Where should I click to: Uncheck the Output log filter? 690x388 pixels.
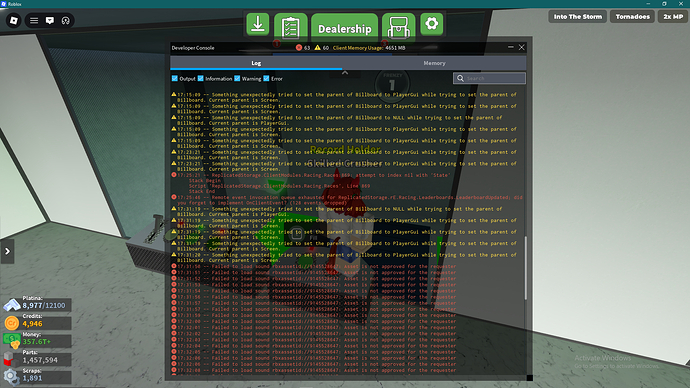(175, 78)
